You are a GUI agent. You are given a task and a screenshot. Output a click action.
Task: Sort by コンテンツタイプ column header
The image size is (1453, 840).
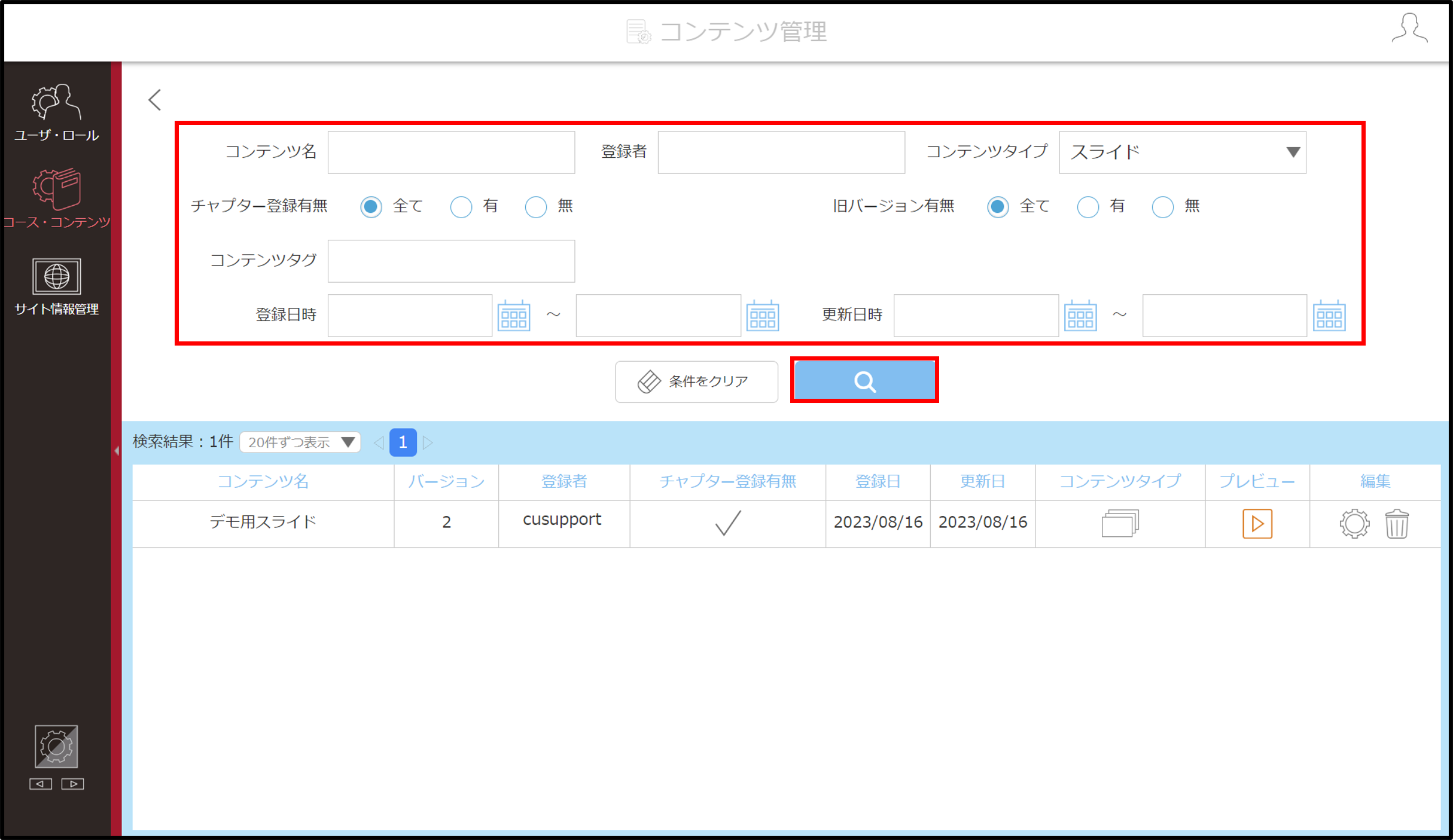[x=1120, y=482]
